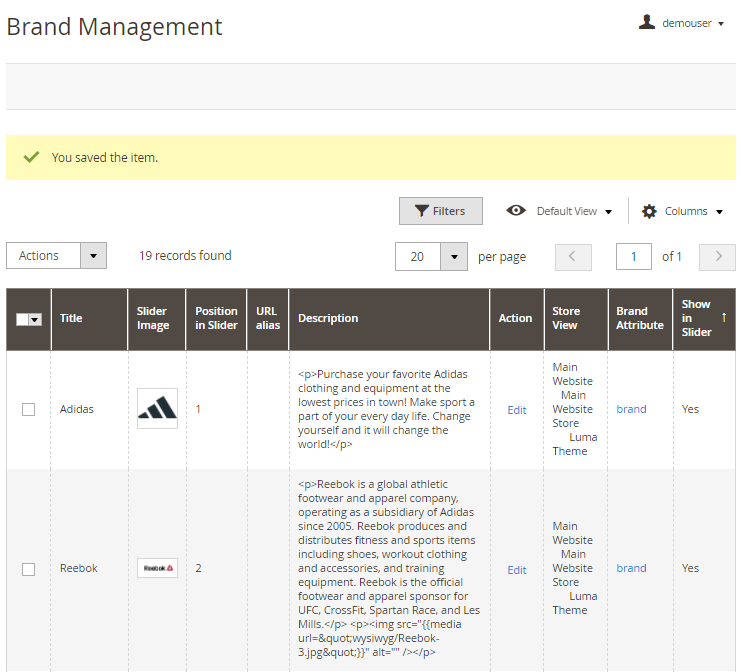This screenshot has width=741, height=672.
Task: Go to next page with right arrow
Action: pyautogui.click(x=717, y=257)
